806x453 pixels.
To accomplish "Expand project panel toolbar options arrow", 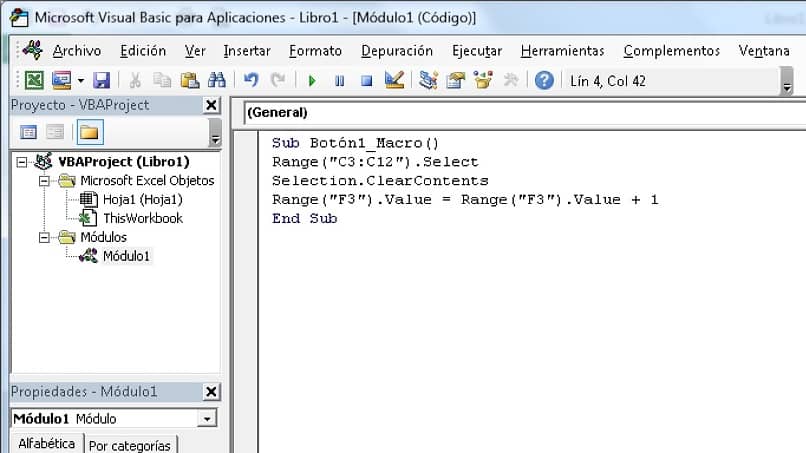I will 215,133.
